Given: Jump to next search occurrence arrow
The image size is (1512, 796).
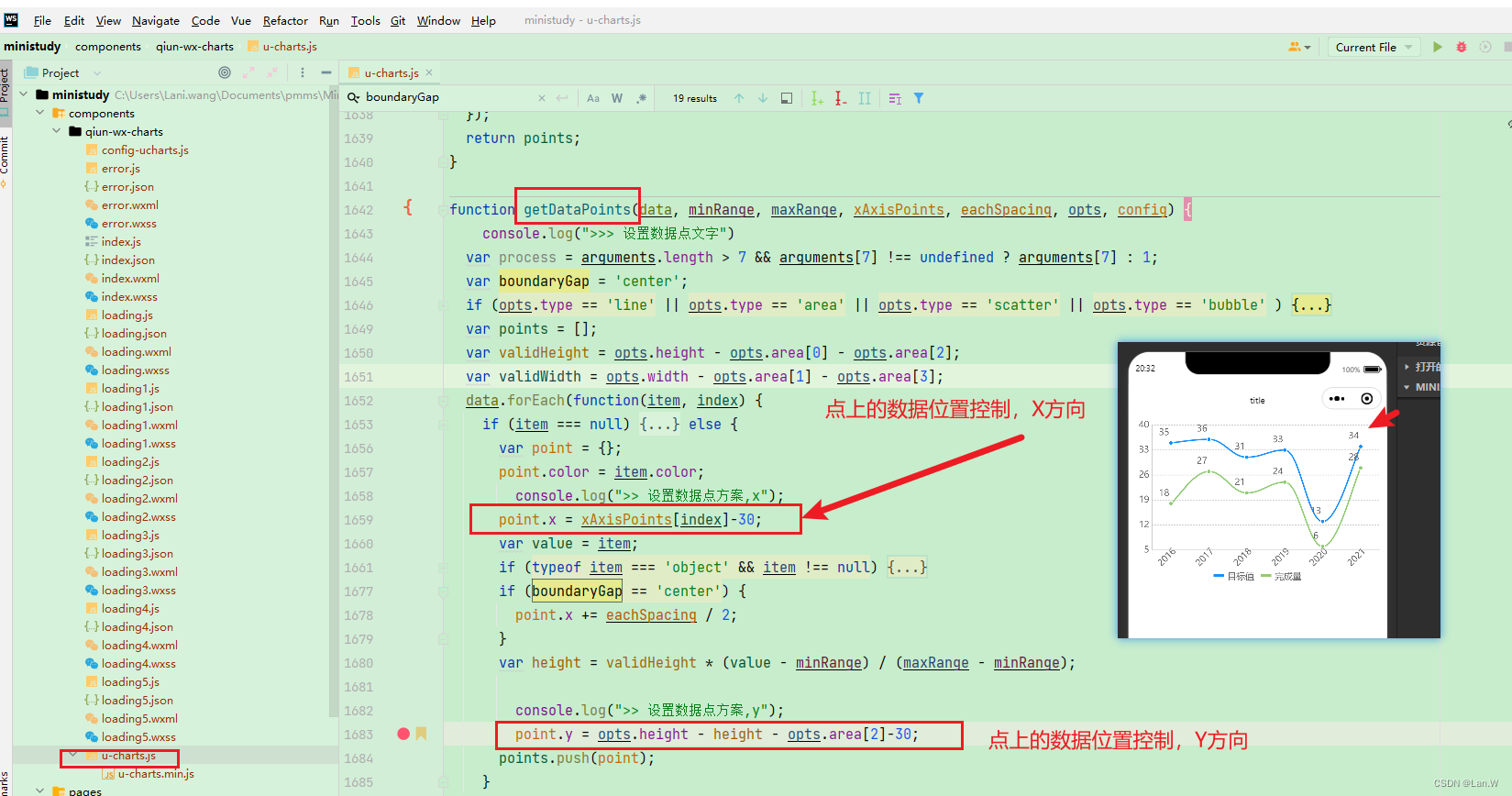Looking at the screenshot, I should (763, 98).
